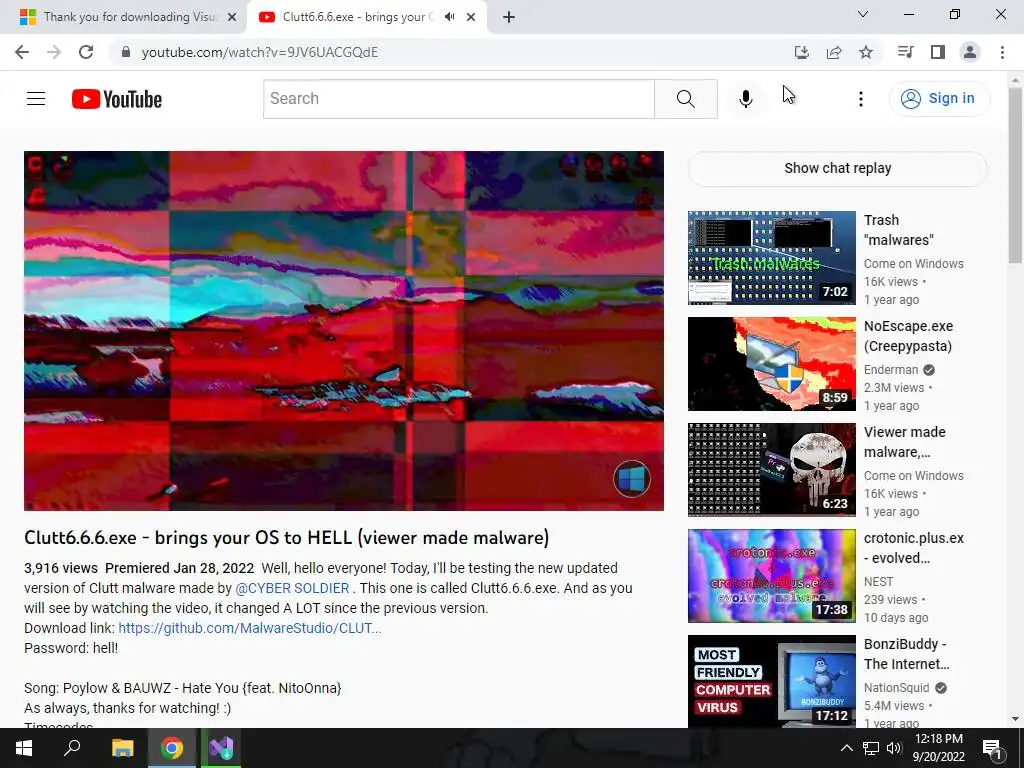Close the Visual Studio download tab
This screenshot has height=768, width=1024.
(x=232, y=17)
